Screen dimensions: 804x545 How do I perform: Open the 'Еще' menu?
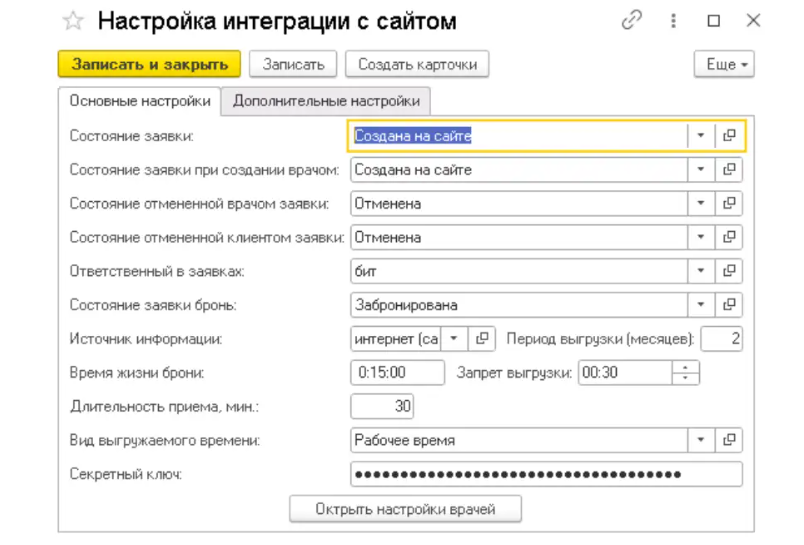[x=724, y=64]
